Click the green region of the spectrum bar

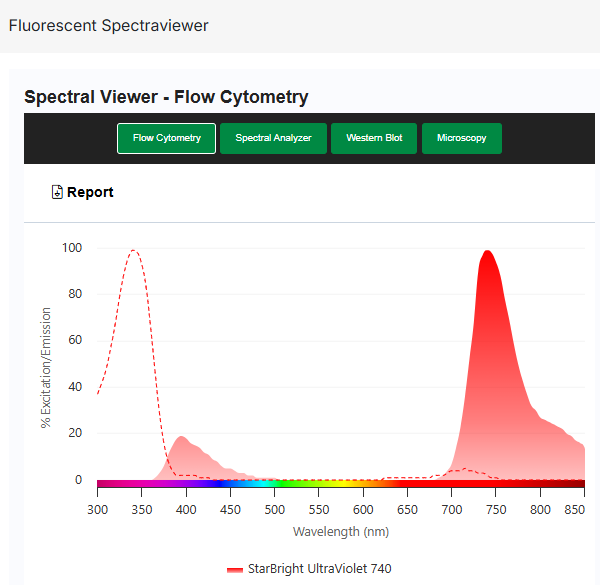(x=300, y=484)
